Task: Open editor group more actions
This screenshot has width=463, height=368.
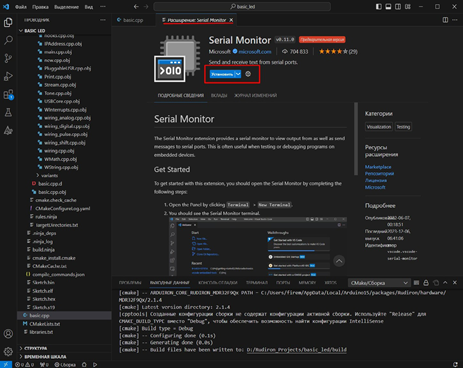Action: (455, 20)
